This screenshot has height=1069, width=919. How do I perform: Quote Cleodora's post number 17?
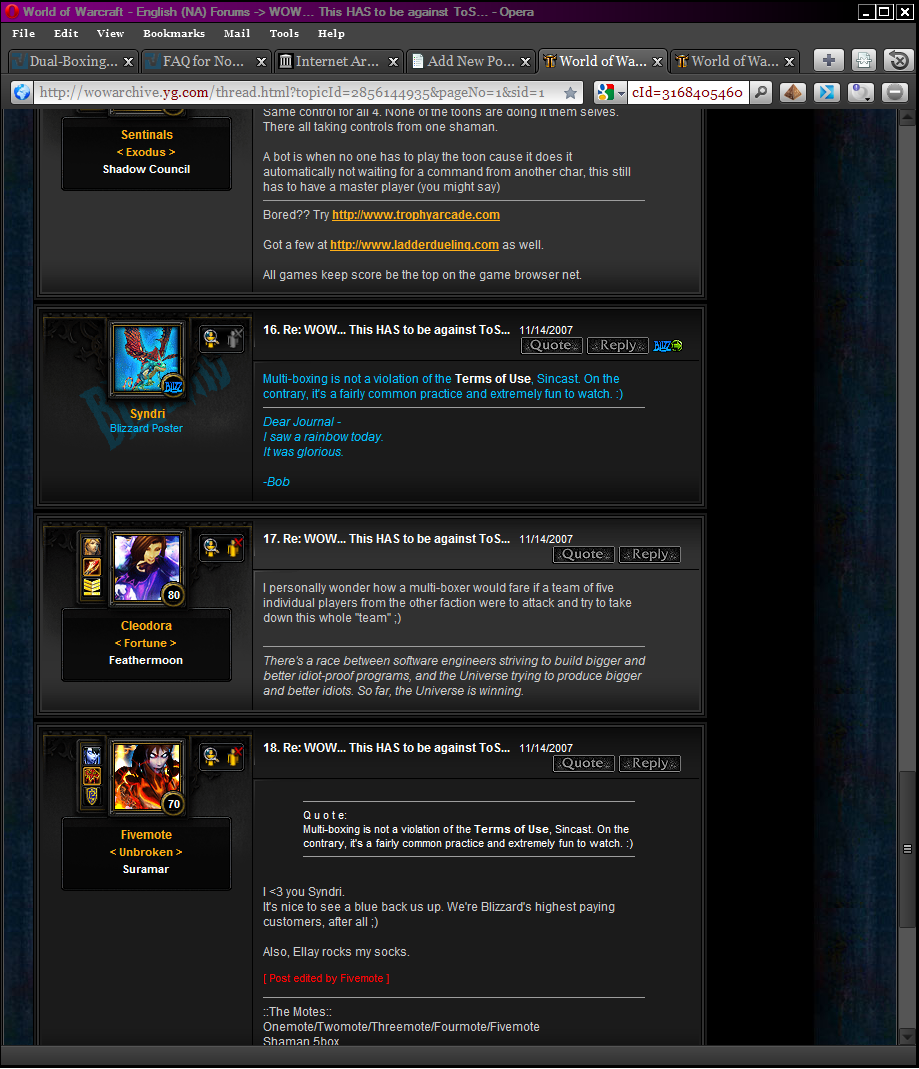pos(584,554)
